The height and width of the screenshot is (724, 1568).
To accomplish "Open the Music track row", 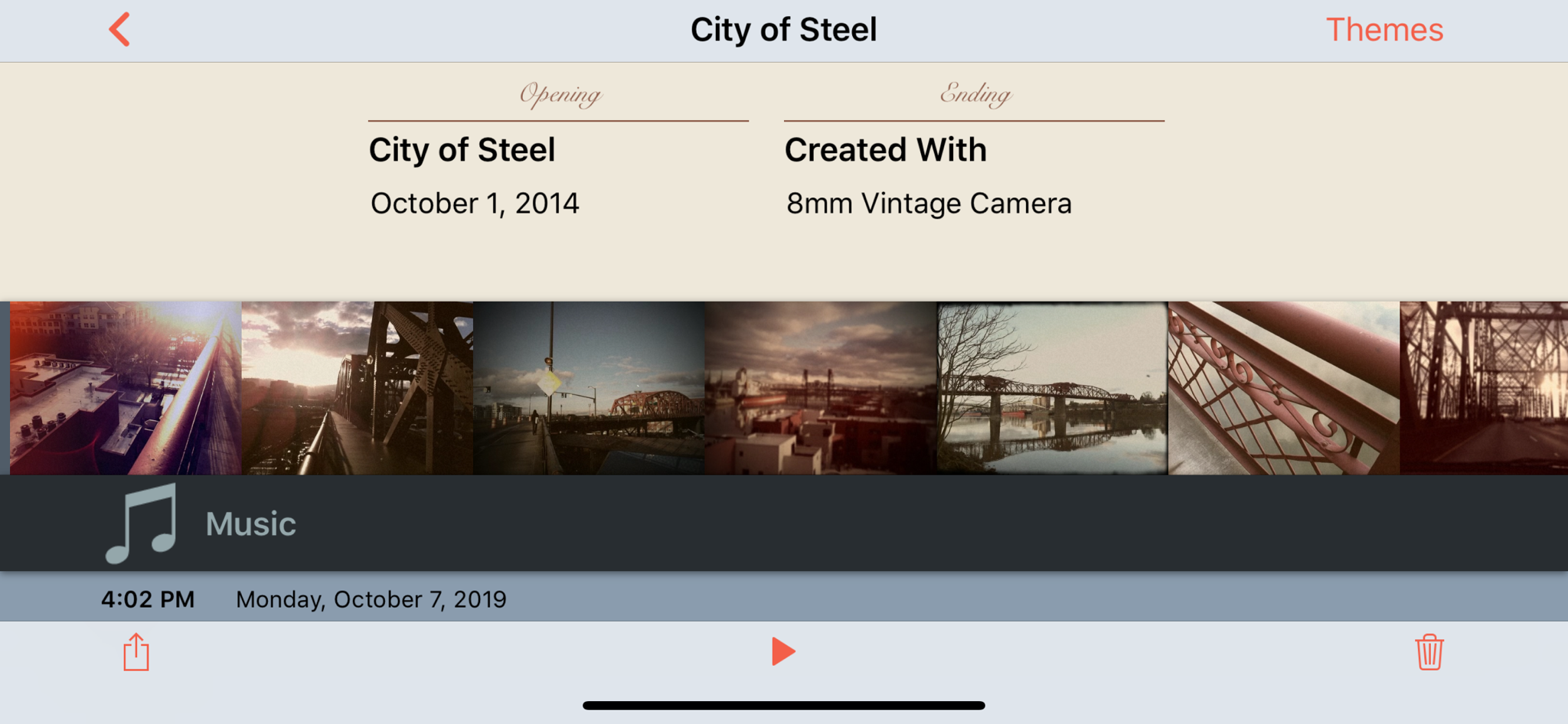I will (x=784, y=523).
